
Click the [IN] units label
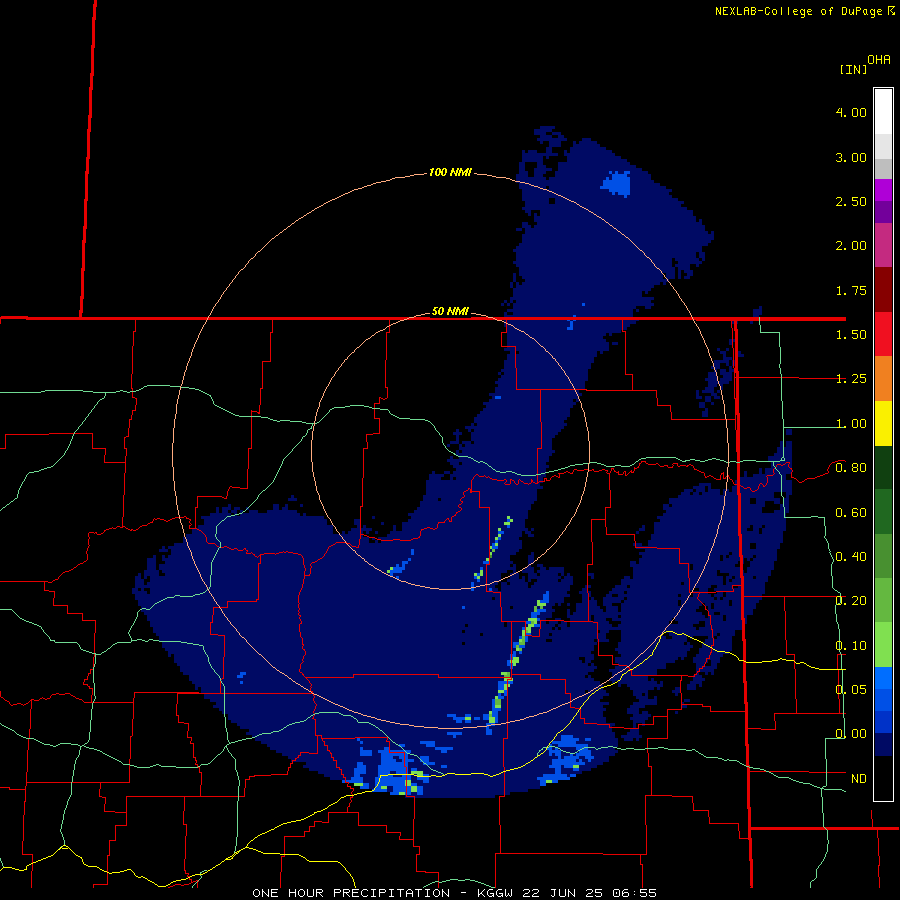[x=853, y=69]
